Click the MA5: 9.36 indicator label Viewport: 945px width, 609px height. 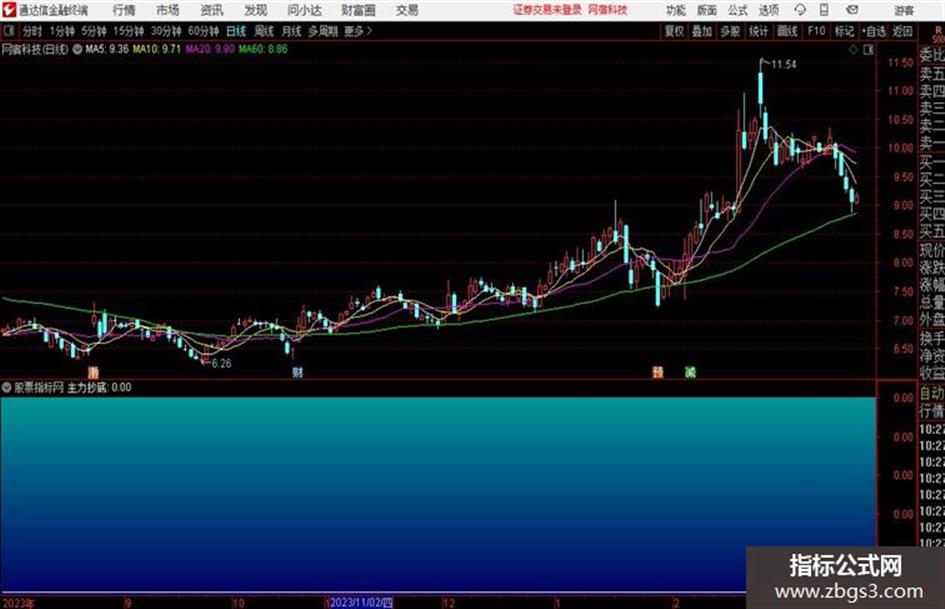point(107,49)
